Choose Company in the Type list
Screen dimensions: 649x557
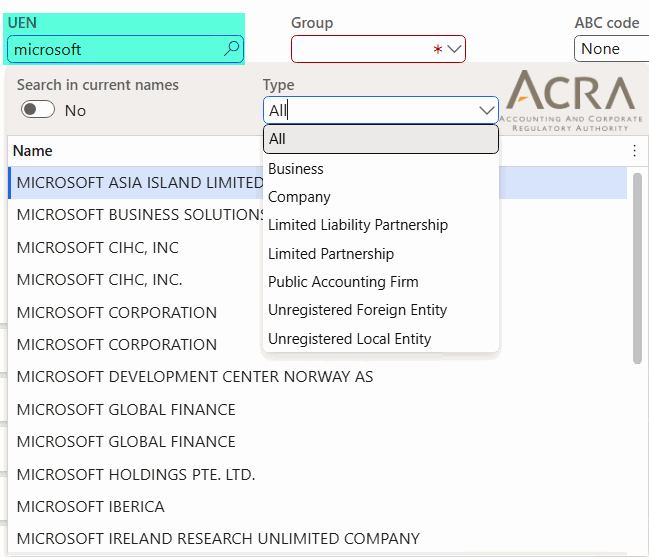click(x=381, y=197)
